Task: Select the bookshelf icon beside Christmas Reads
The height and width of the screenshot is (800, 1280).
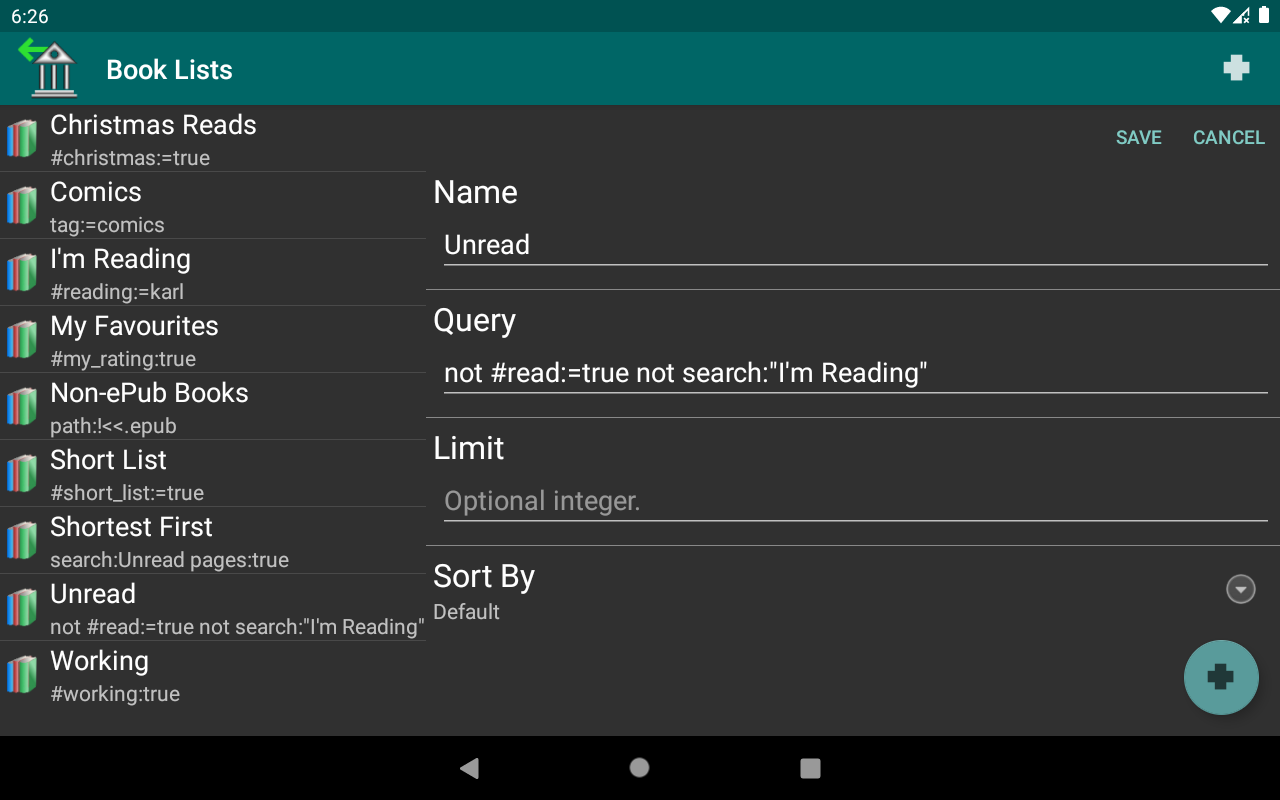Action: click(21, 138)
